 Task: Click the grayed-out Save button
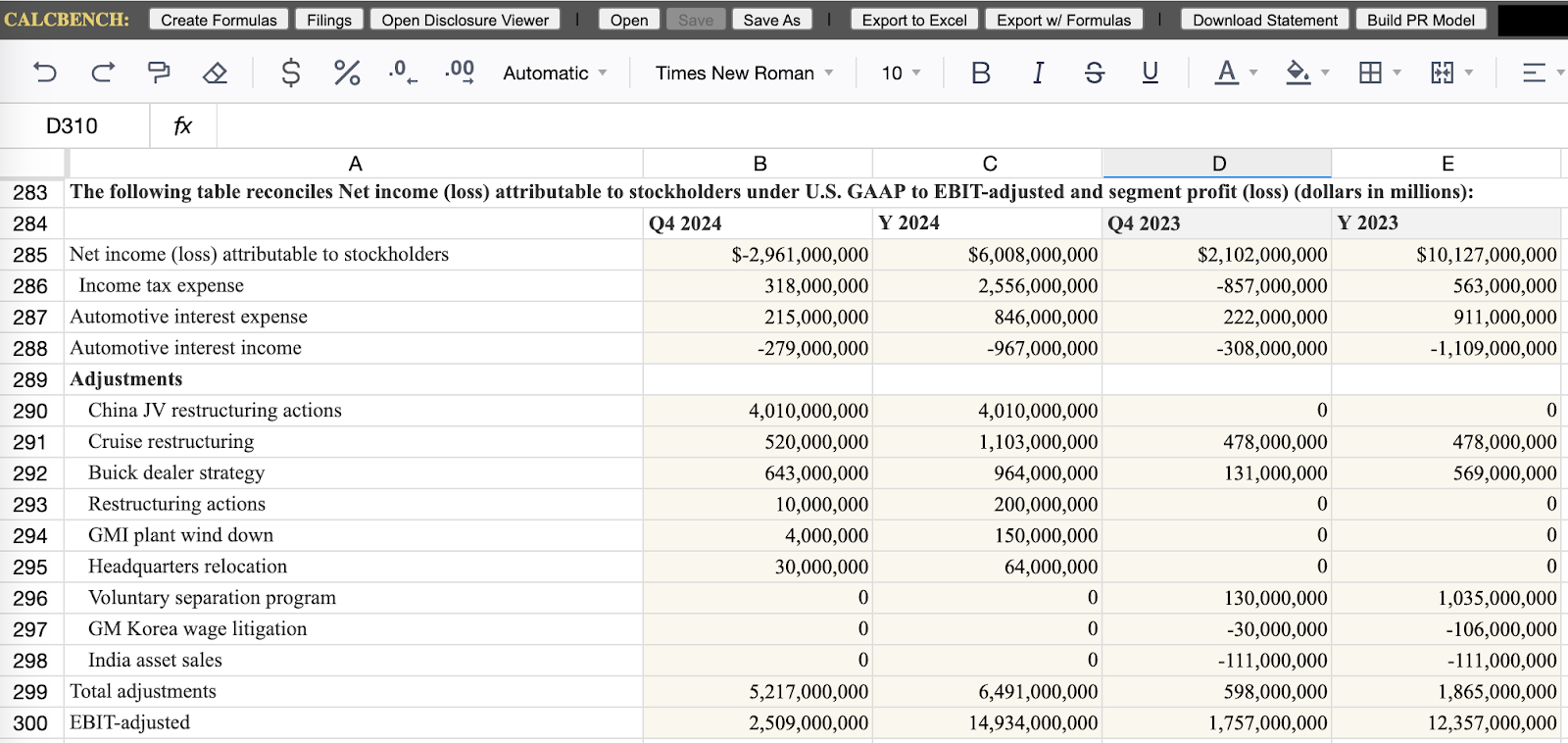pos(696,20)
